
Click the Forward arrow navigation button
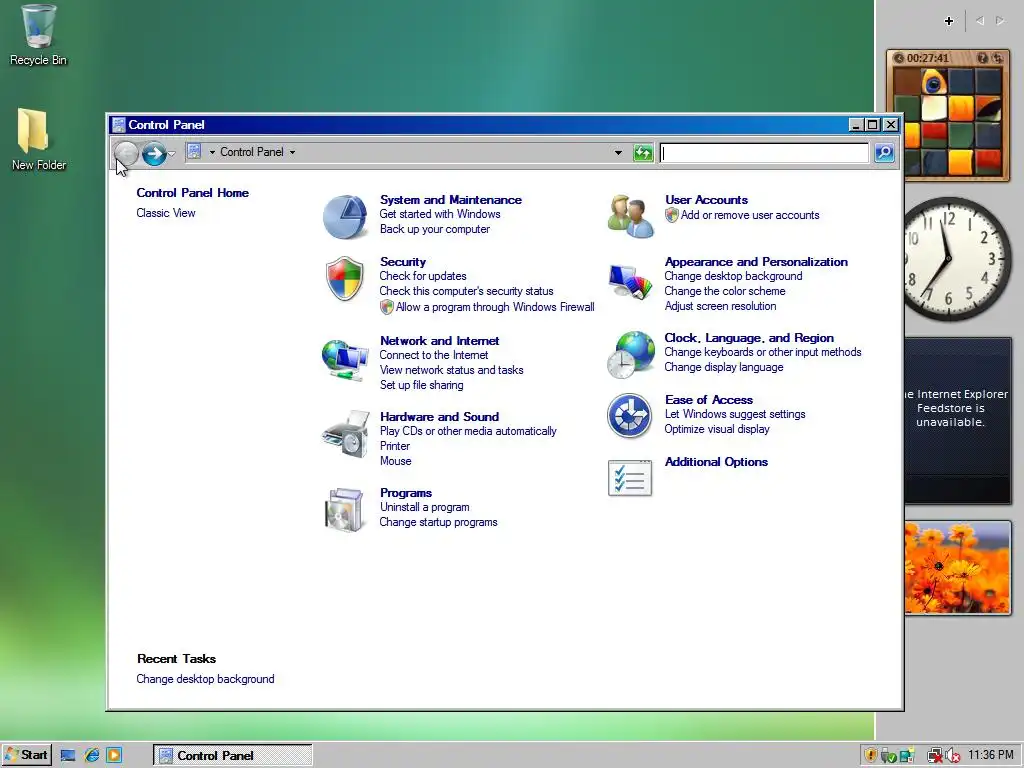(154, 153)
